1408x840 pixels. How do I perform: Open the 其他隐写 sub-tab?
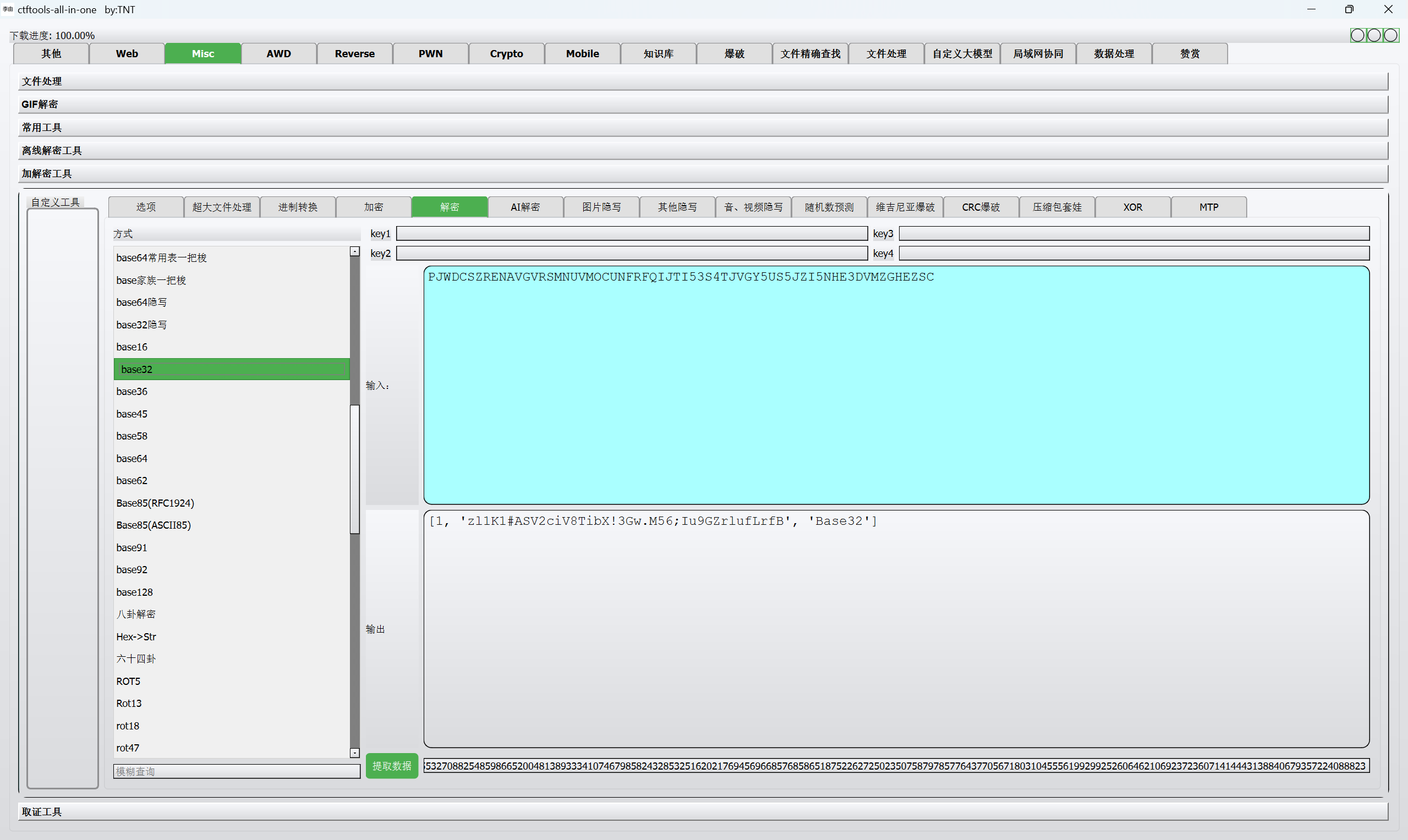pos(677,207)
